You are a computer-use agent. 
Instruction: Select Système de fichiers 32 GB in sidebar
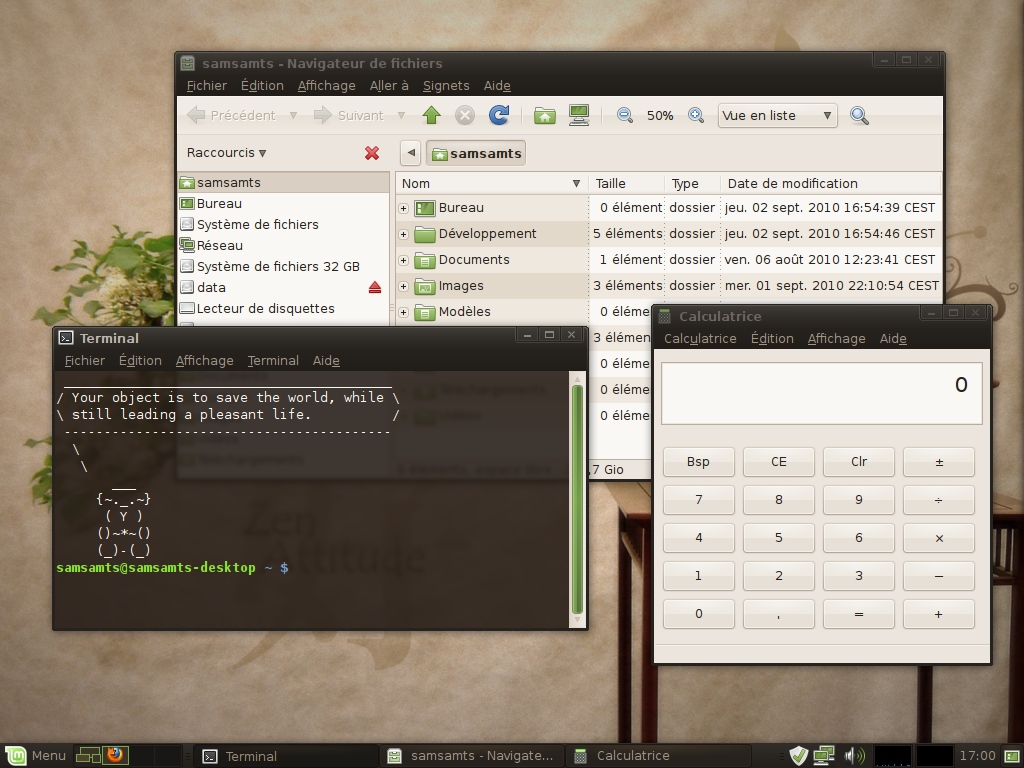[283, 266]
